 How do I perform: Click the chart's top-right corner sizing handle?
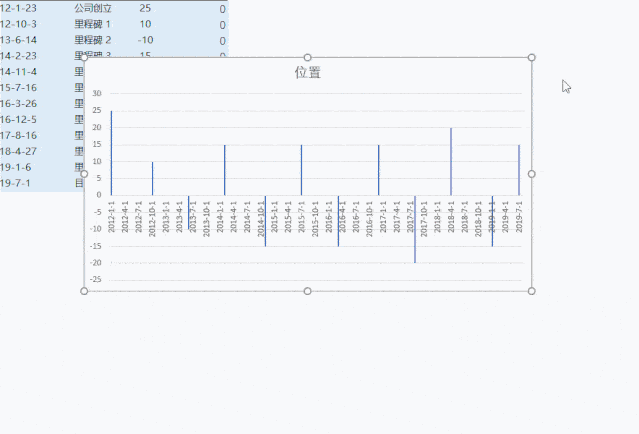pos(531,57)
